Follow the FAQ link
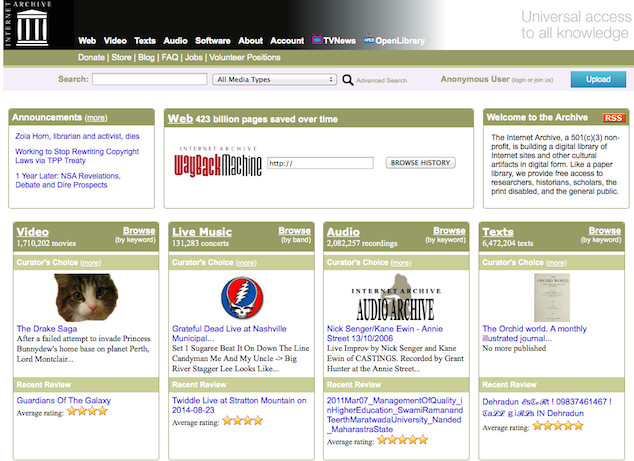The height and width of the screenshot is (461, 634). (170, 57)
